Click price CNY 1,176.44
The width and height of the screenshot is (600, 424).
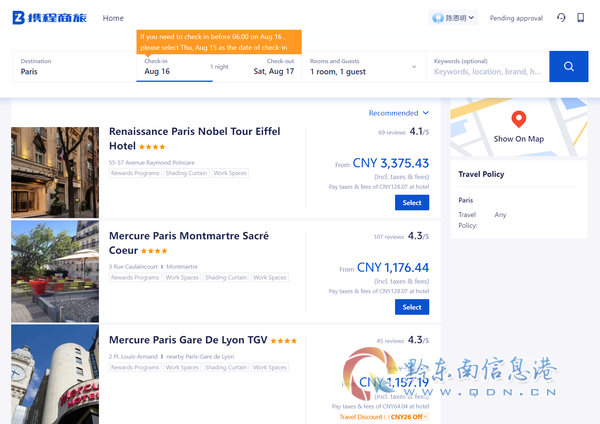point(393,267)
